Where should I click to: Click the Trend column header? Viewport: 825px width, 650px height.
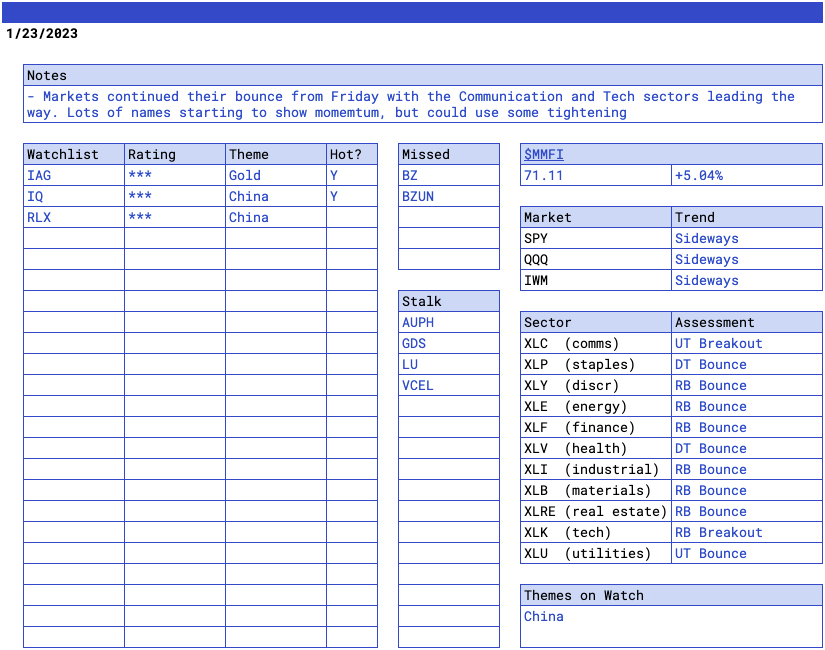(747, 217)
